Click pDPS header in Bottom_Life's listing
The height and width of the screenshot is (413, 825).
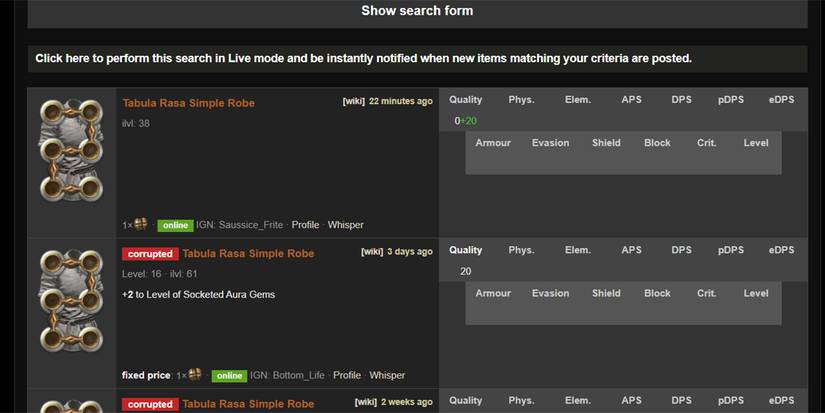coord(731,250)
